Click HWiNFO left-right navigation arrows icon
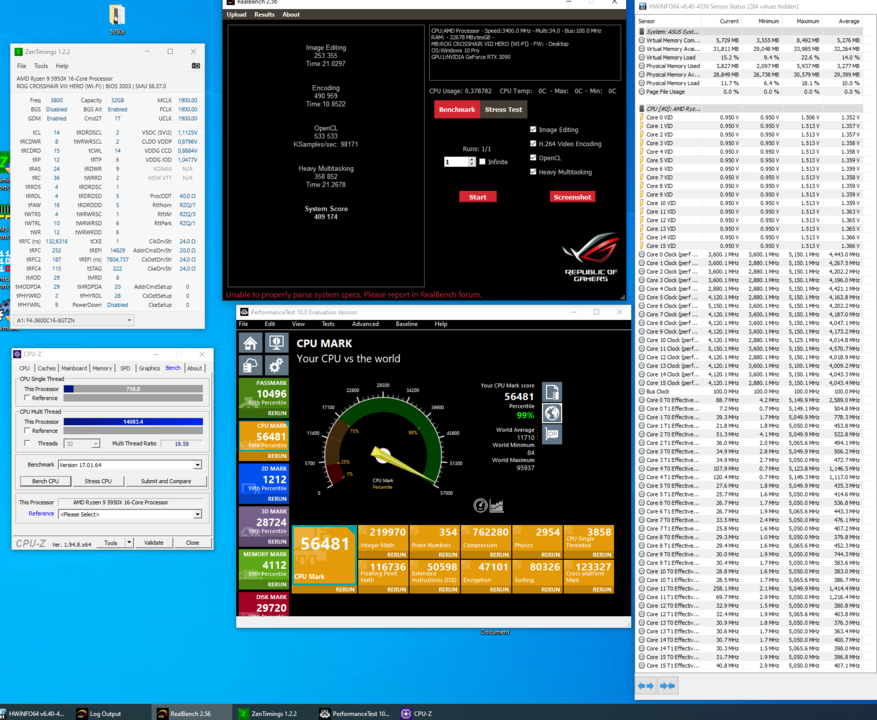877x720 pixels. pos(645,685)
